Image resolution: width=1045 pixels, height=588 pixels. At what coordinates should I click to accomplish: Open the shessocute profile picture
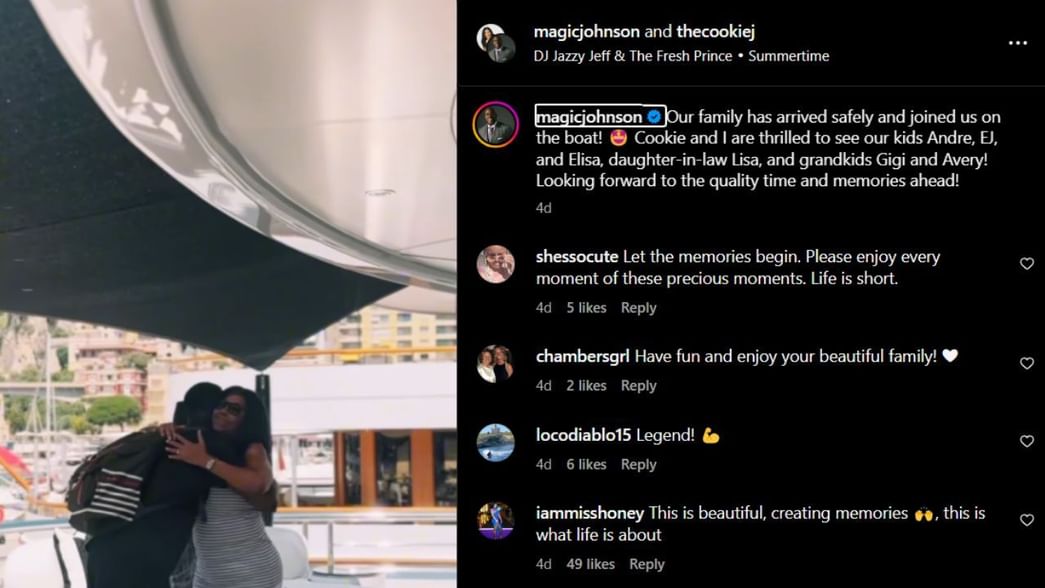click(x=495, y=264)
